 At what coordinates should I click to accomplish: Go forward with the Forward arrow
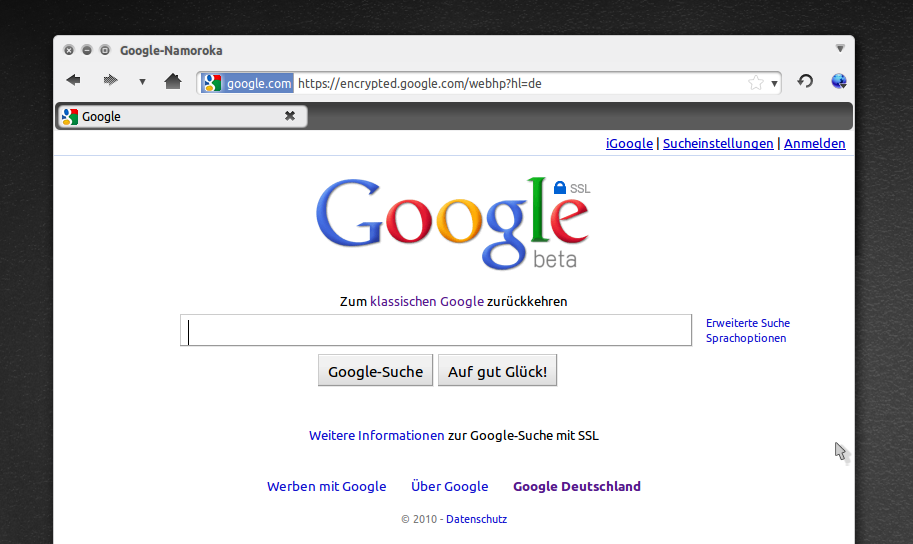[x=110, y=80]
